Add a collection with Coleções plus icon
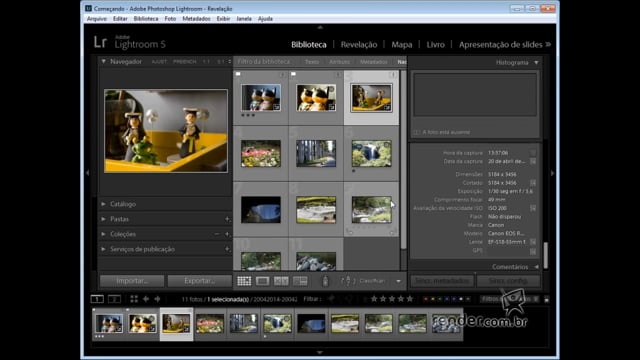This screenshot has width=640, height=360. pyautogui.click(x=227, y=234)
